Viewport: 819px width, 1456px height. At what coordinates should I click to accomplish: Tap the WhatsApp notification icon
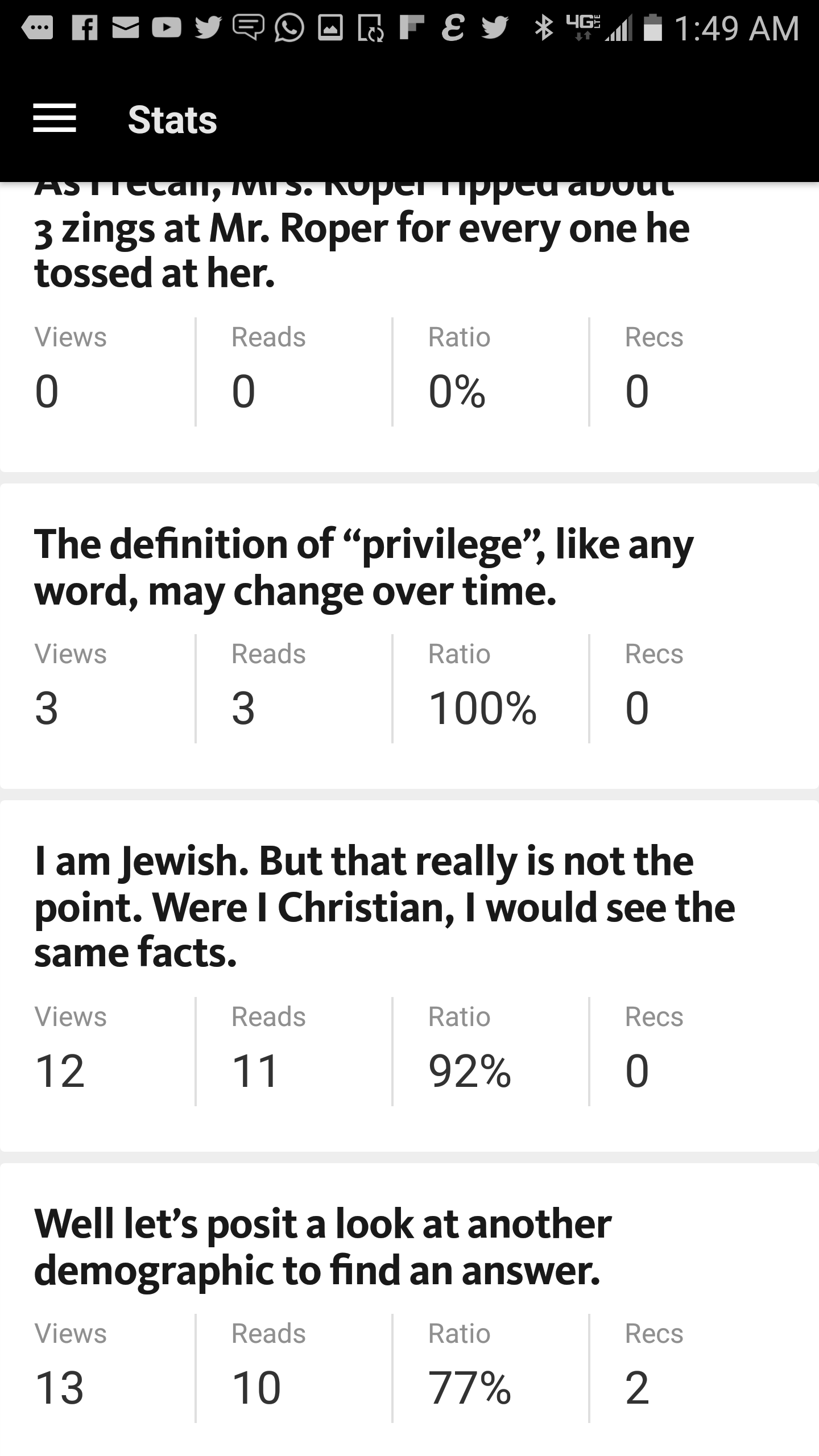(x=289, y=28)
